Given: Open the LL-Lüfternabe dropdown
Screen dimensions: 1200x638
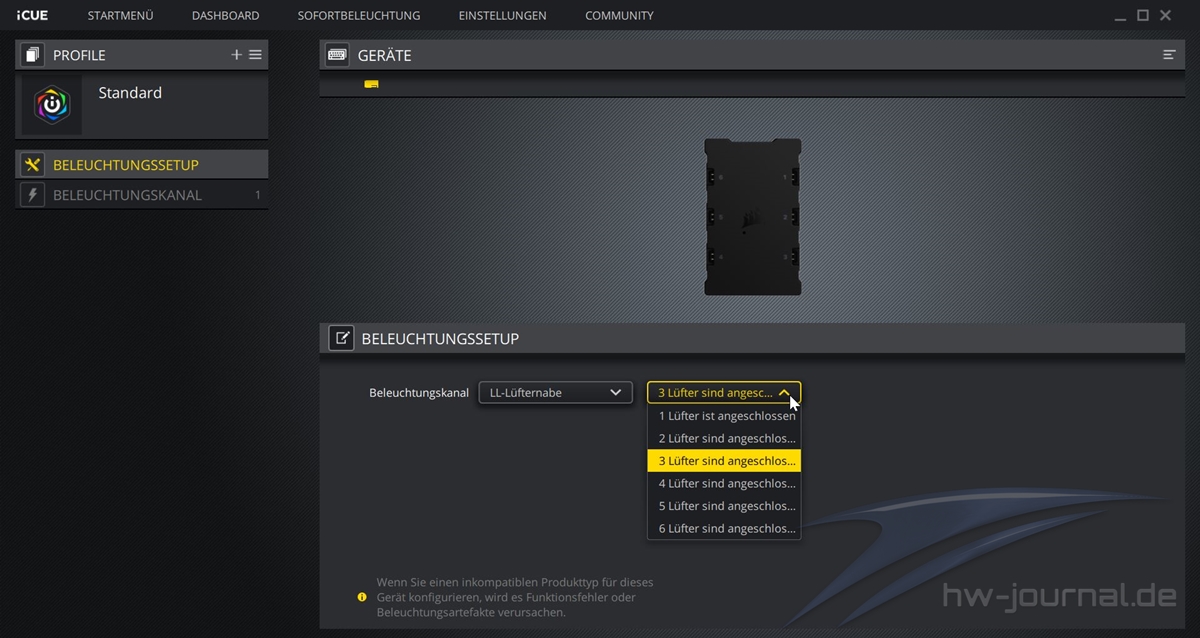Looking at the screenshot, I should click(x=555, y=393).
